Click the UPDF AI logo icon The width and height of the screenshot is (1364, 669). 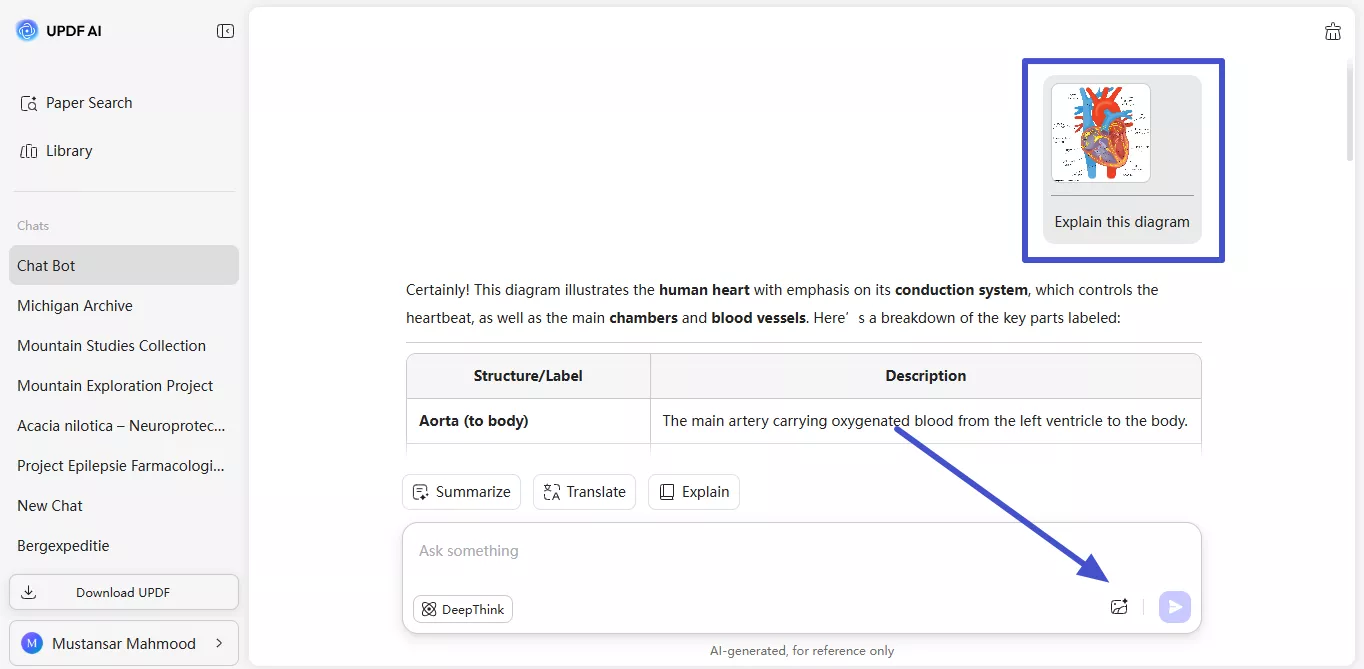[27, 31]
